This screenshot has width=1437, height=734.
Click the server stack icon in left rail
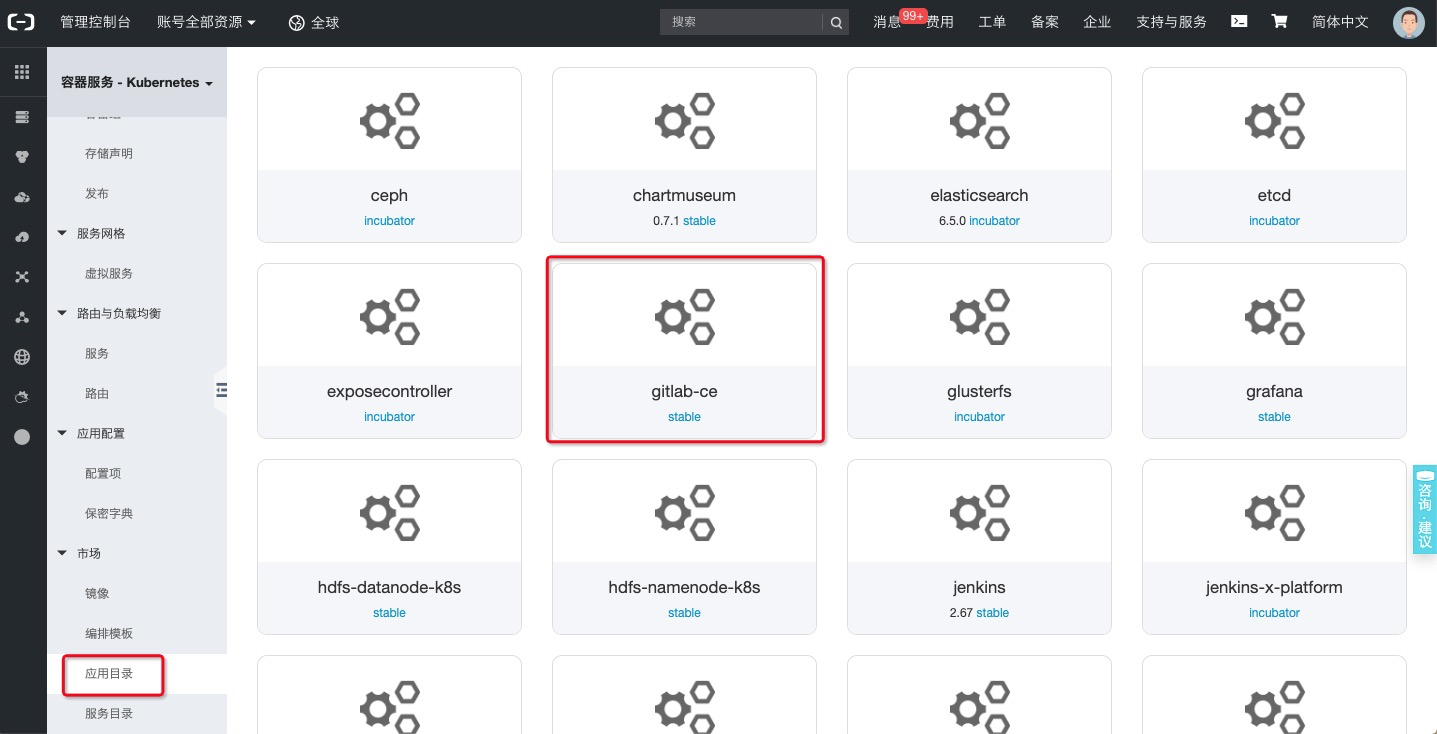pos(22,117)
